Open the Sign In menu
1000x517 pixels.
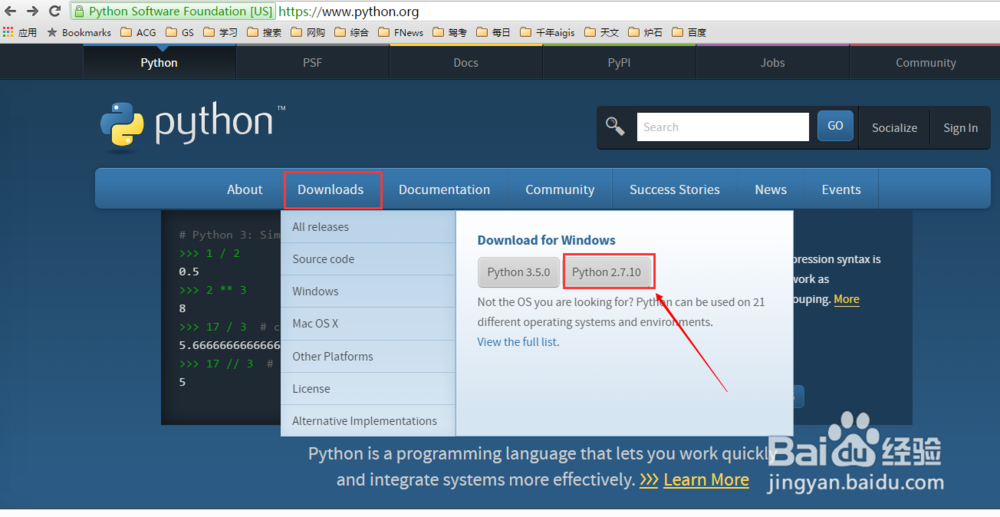960,127
